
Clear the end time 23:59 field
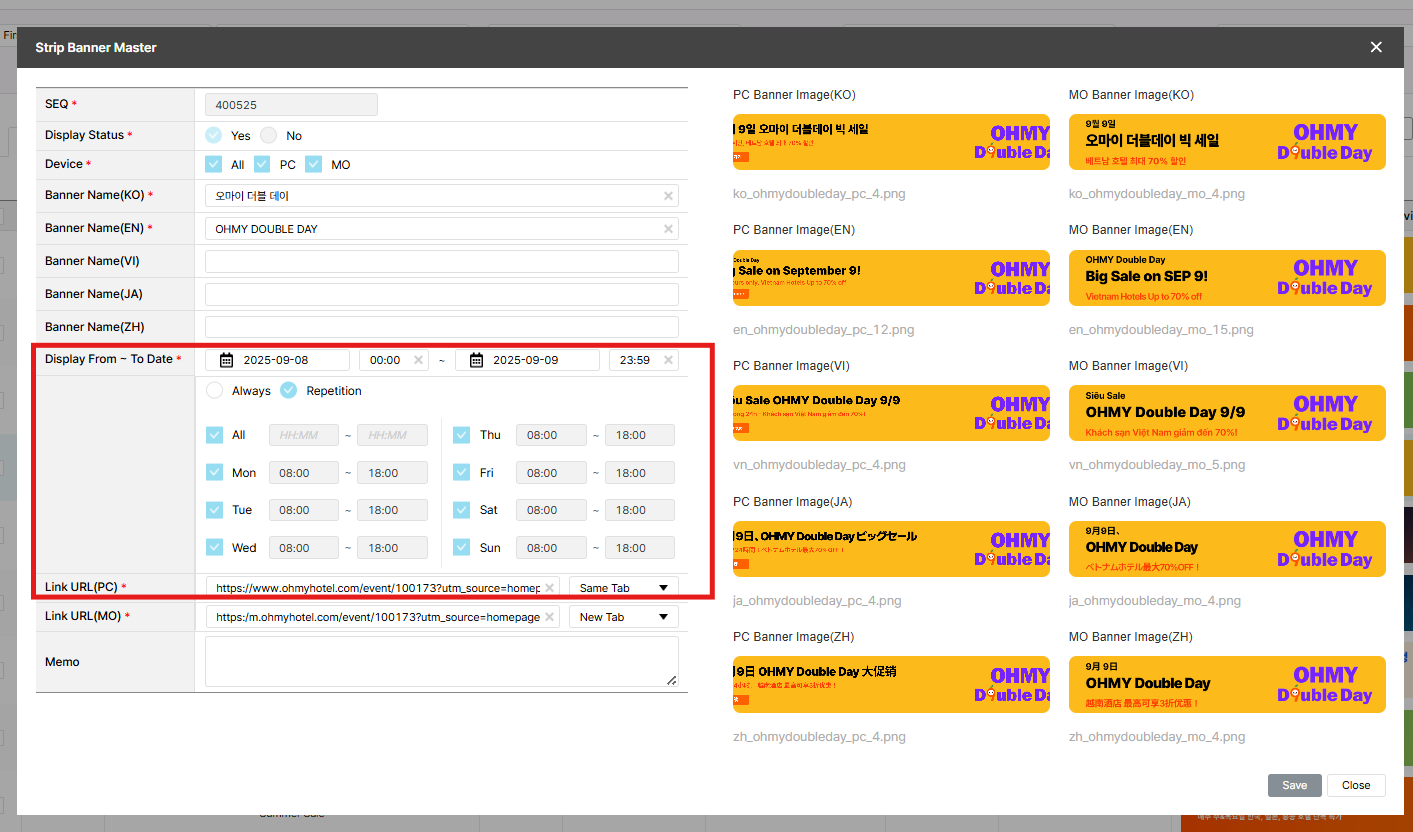pos(668,360)
